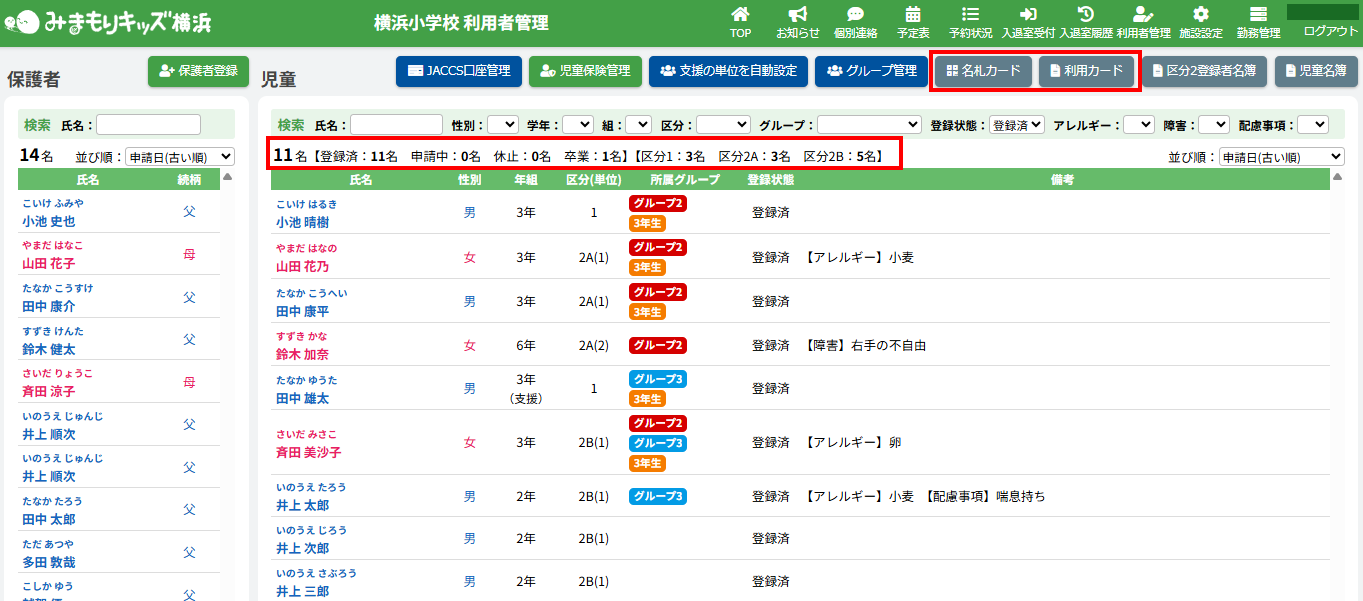
Task: Click the JACCS口座管理 button
Action: click(x=459, y=71)
